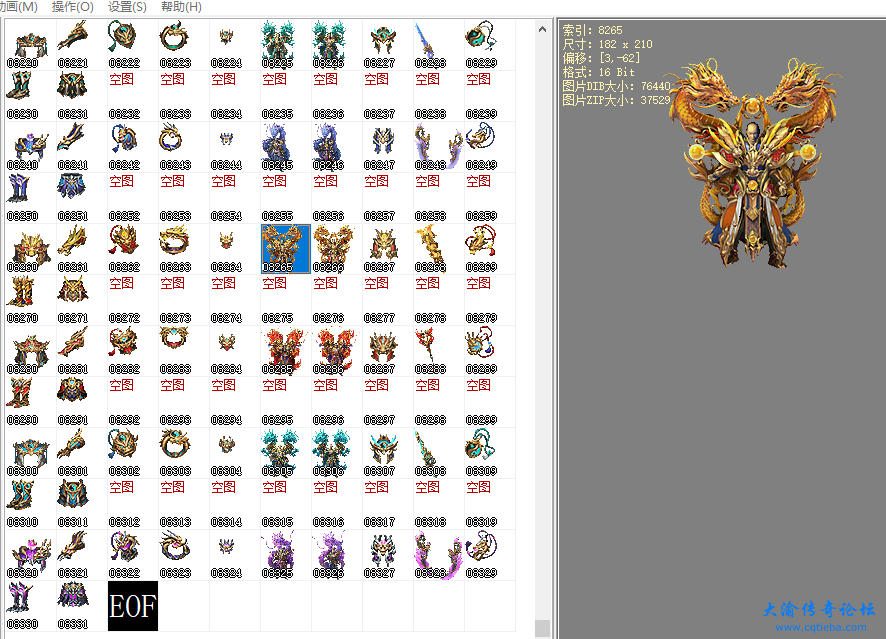Image resolution: width=886 pixels, height=639 pixels.
Task: Select empty slot 08299
Action: point(489,402)
